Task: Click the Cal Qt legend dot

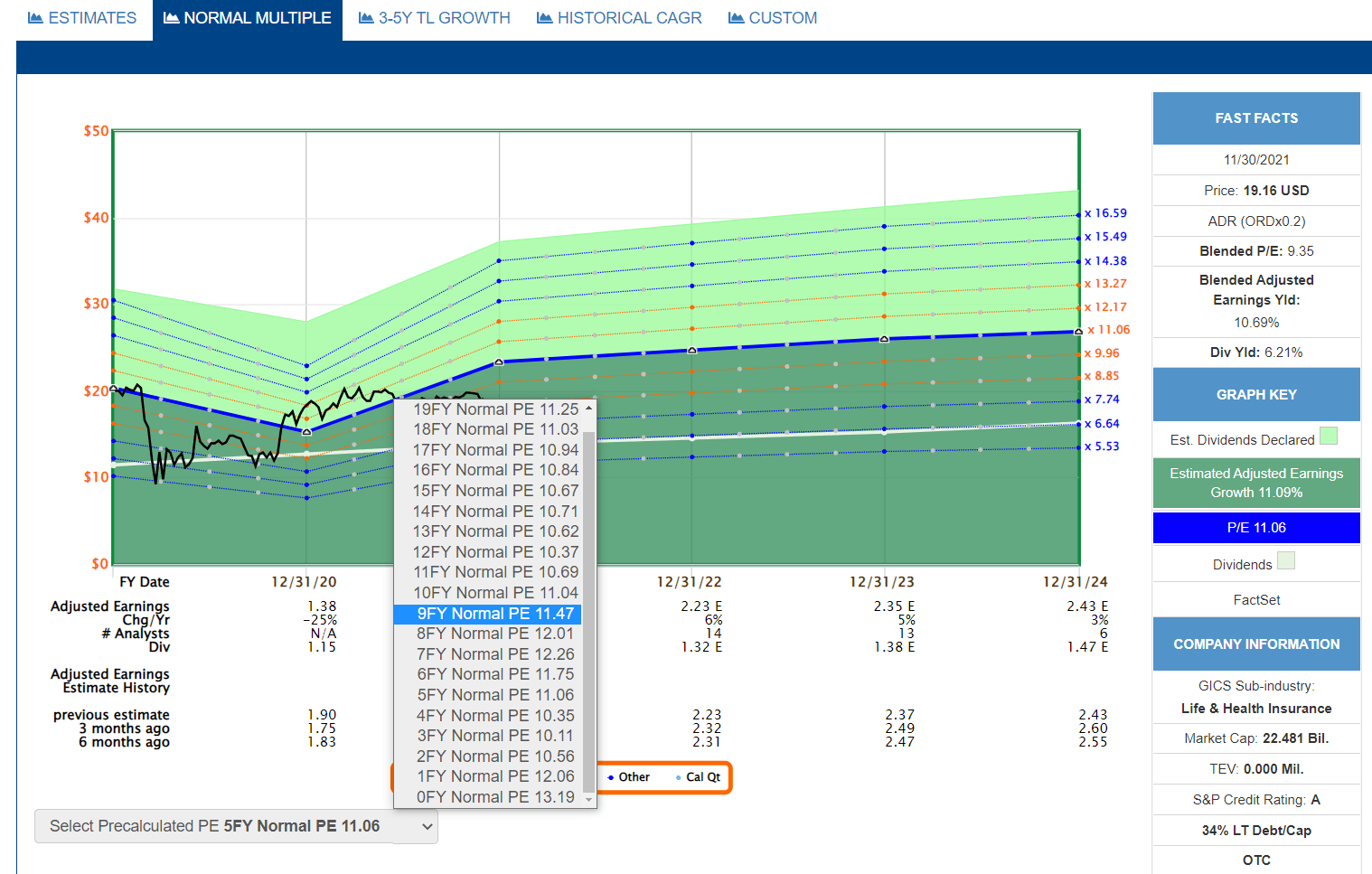Action: tap(679, 777)
